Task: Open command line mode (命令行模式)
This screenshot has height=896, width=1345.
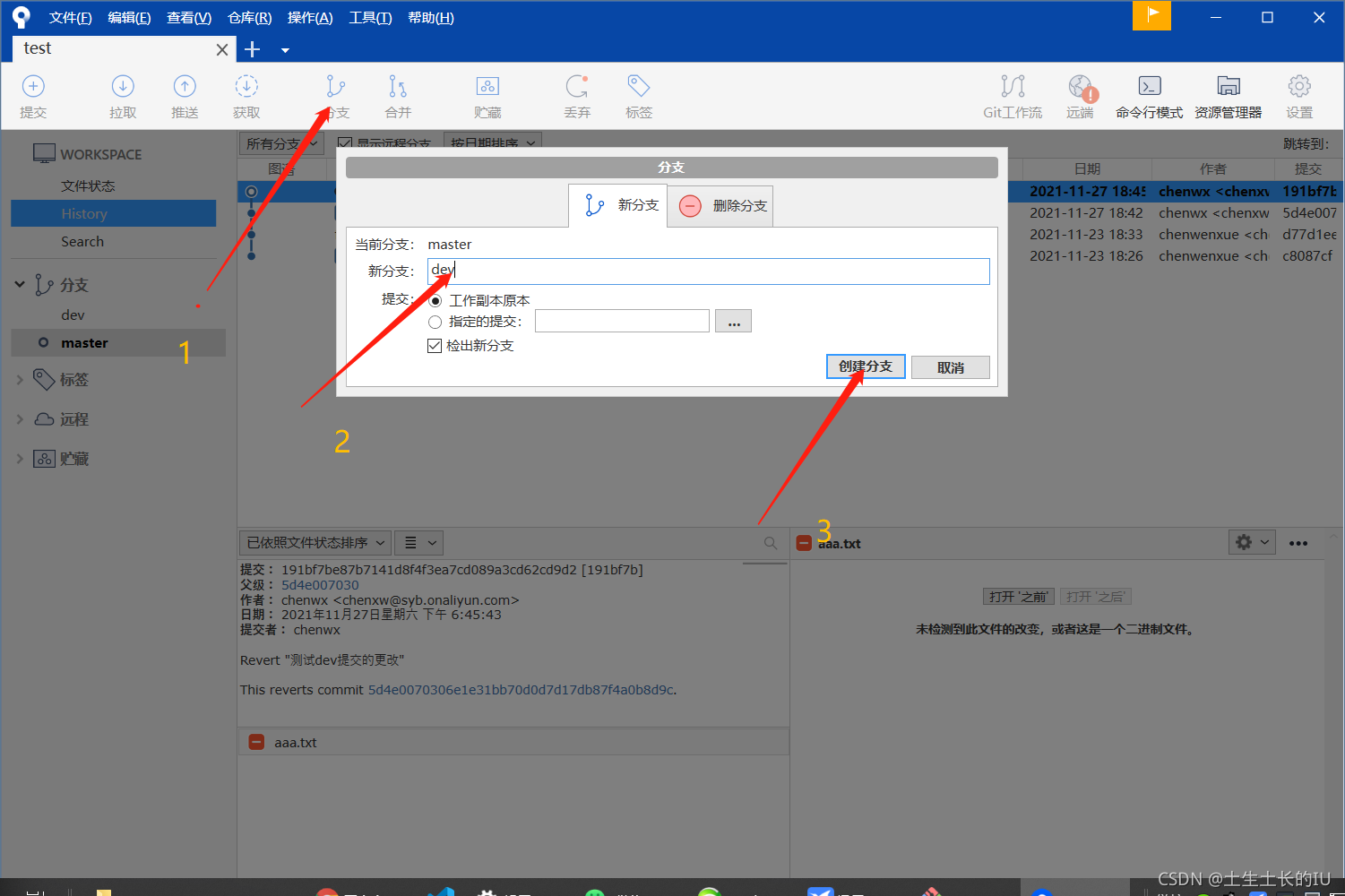Action: [1149, 96]
